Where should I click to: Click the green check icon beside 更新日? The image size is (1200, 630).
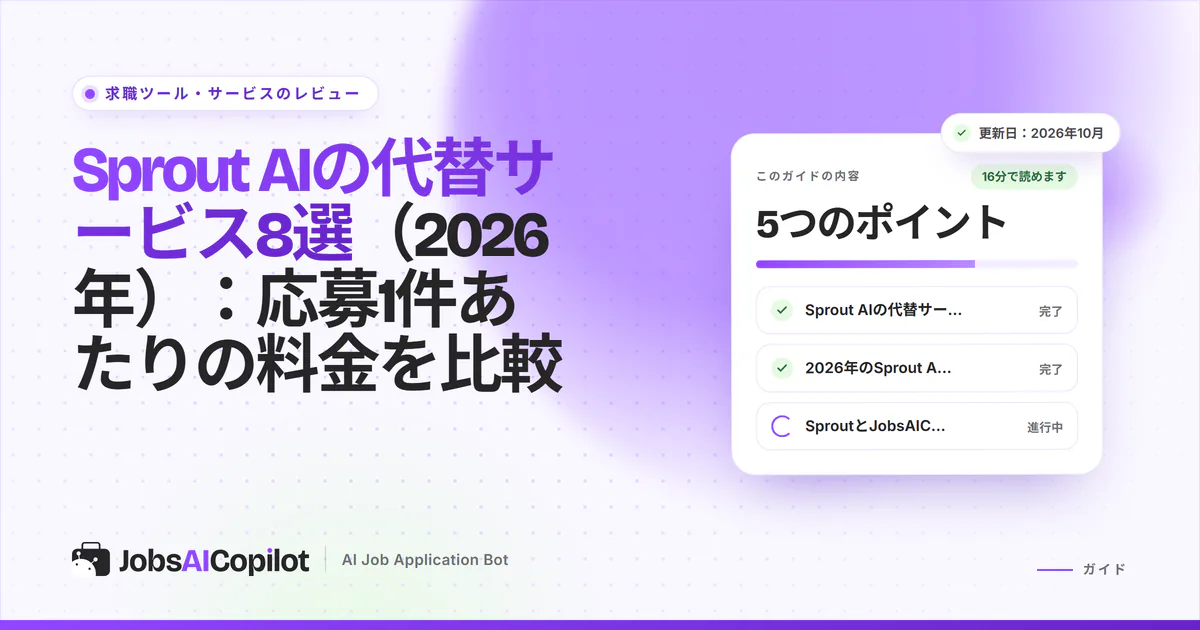(x=962, y=132)
